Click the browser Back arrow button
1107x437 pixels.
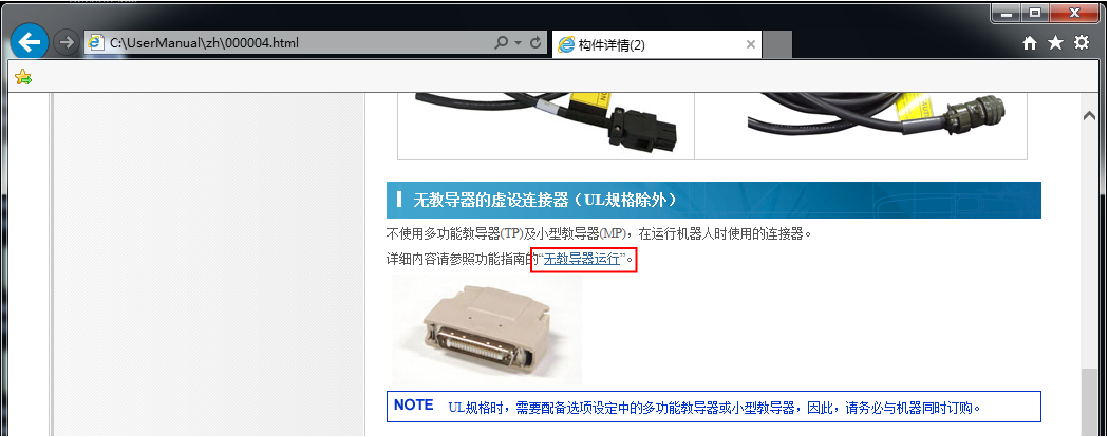30,43
